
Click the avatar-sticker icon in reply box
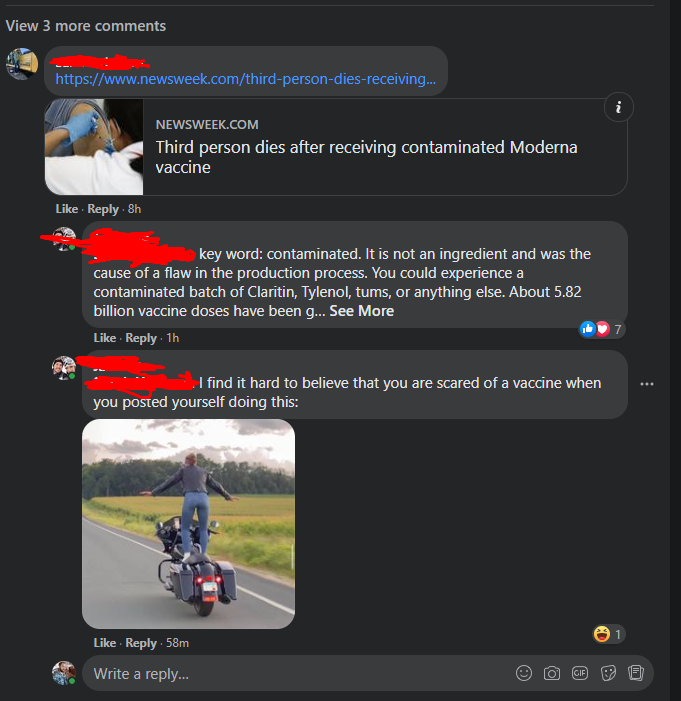click(636, 673)
